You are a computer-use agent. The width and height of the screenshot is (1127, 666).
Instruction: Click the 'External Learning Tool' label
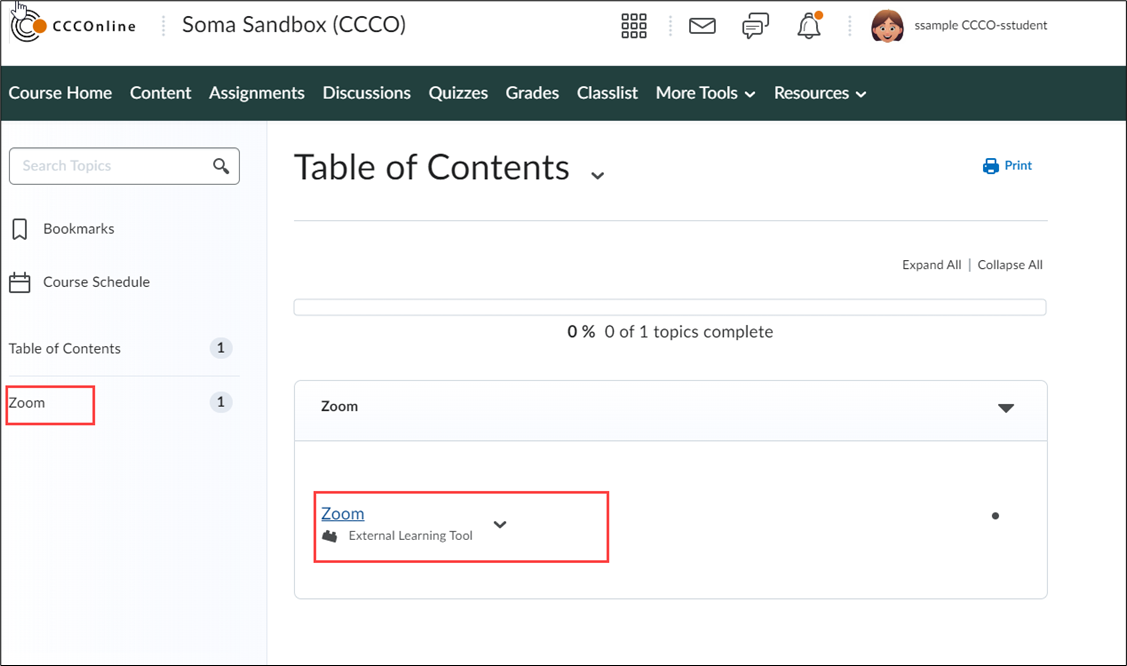pos(410,536)
